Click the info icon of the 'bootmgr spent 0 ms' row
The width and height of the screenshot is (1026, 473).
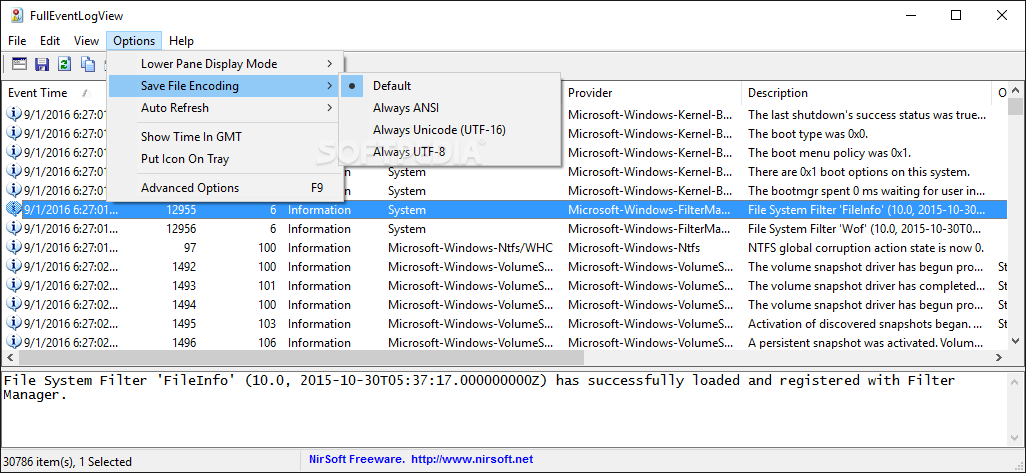14,190
